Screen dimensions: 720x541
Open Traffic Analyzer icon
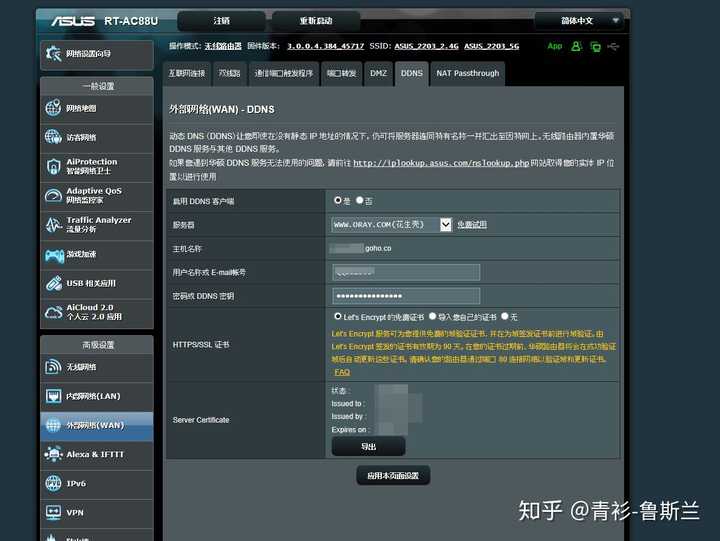53,225
